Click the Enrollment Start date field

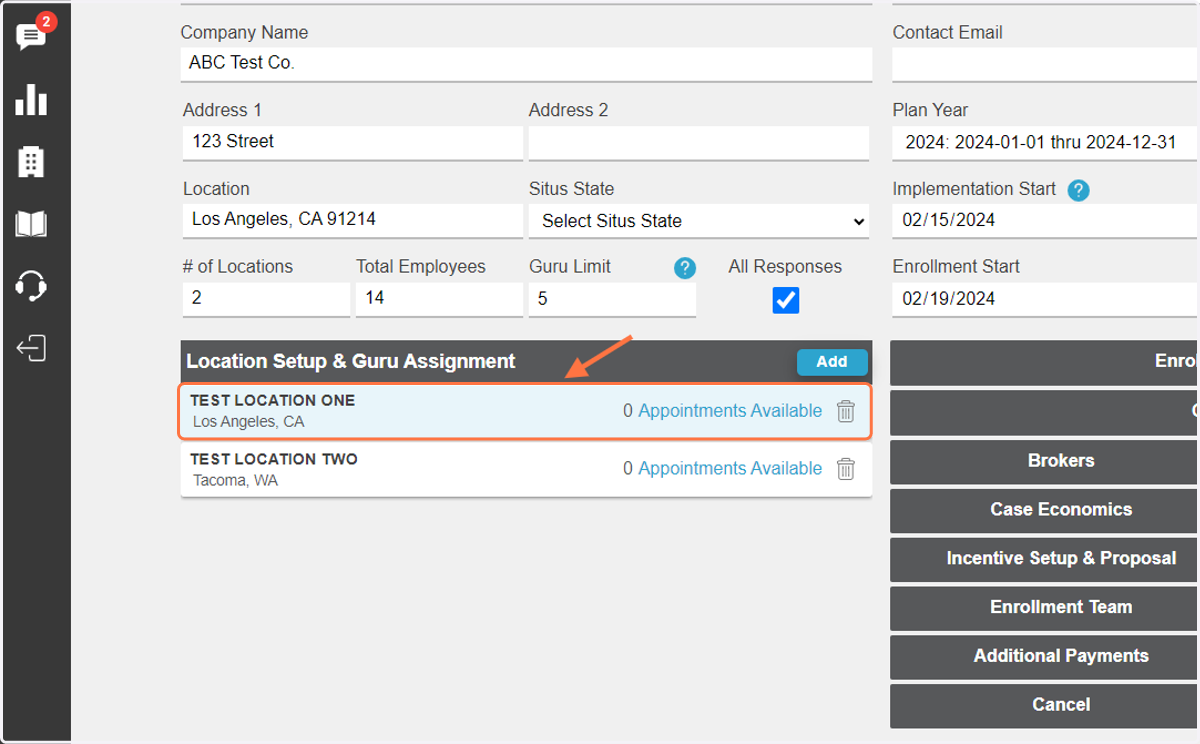pyautogui.click(x=1045, y=299)
